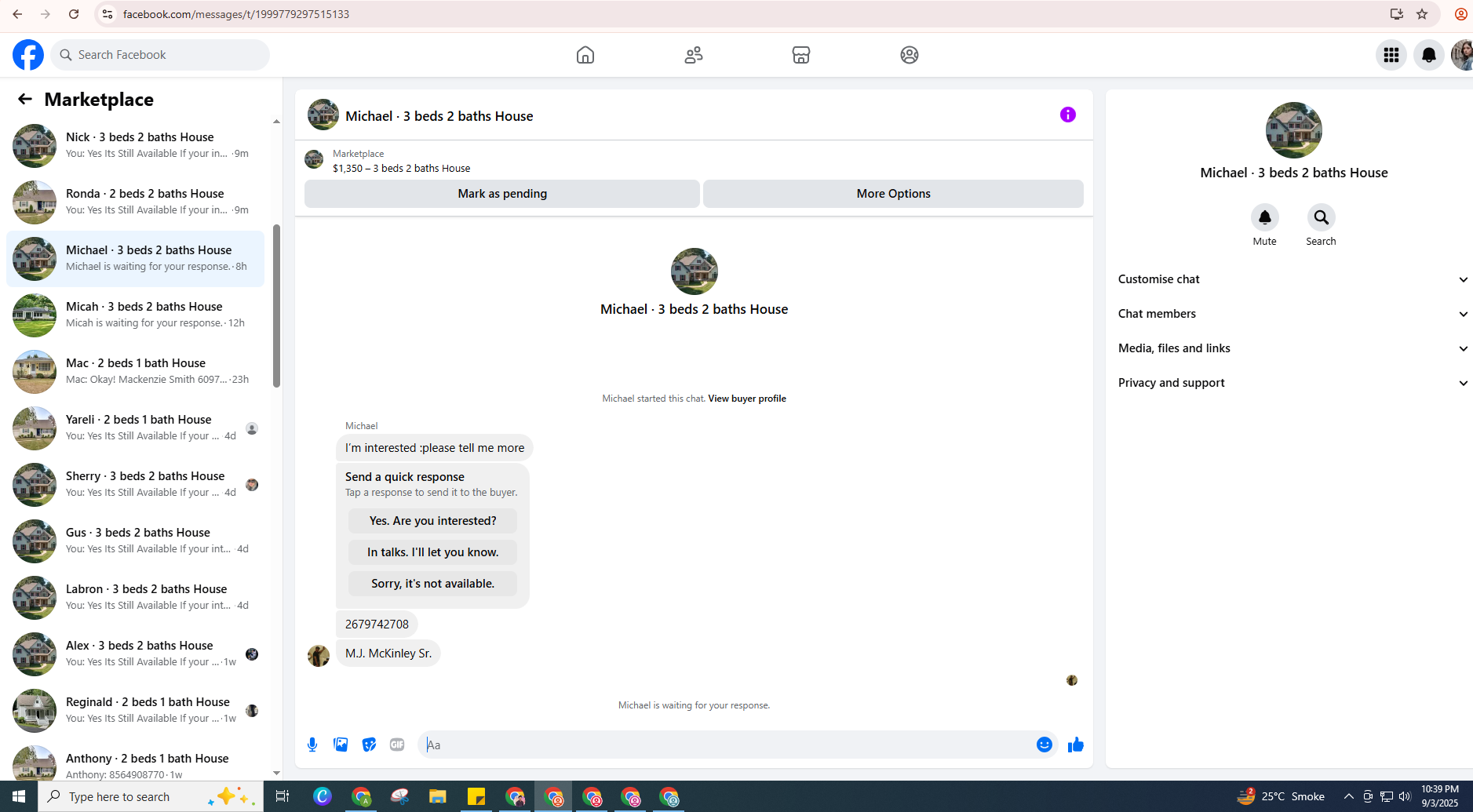Open the listing thumbnail in chat header
The image size is (1473, 812).
point(323,115)
